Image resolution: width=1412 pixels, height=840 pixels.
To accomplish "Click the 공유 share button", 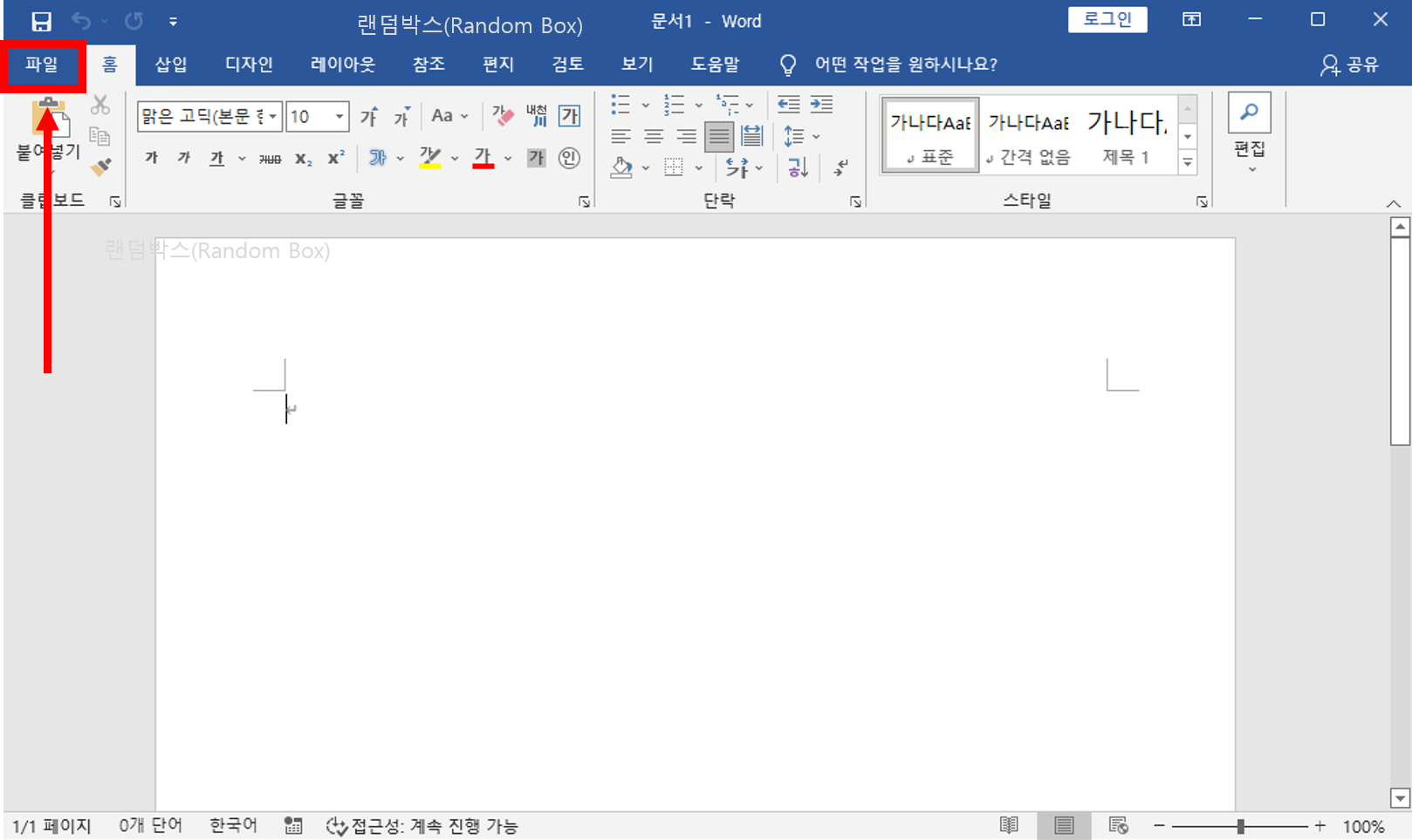I will point(1349,65).
